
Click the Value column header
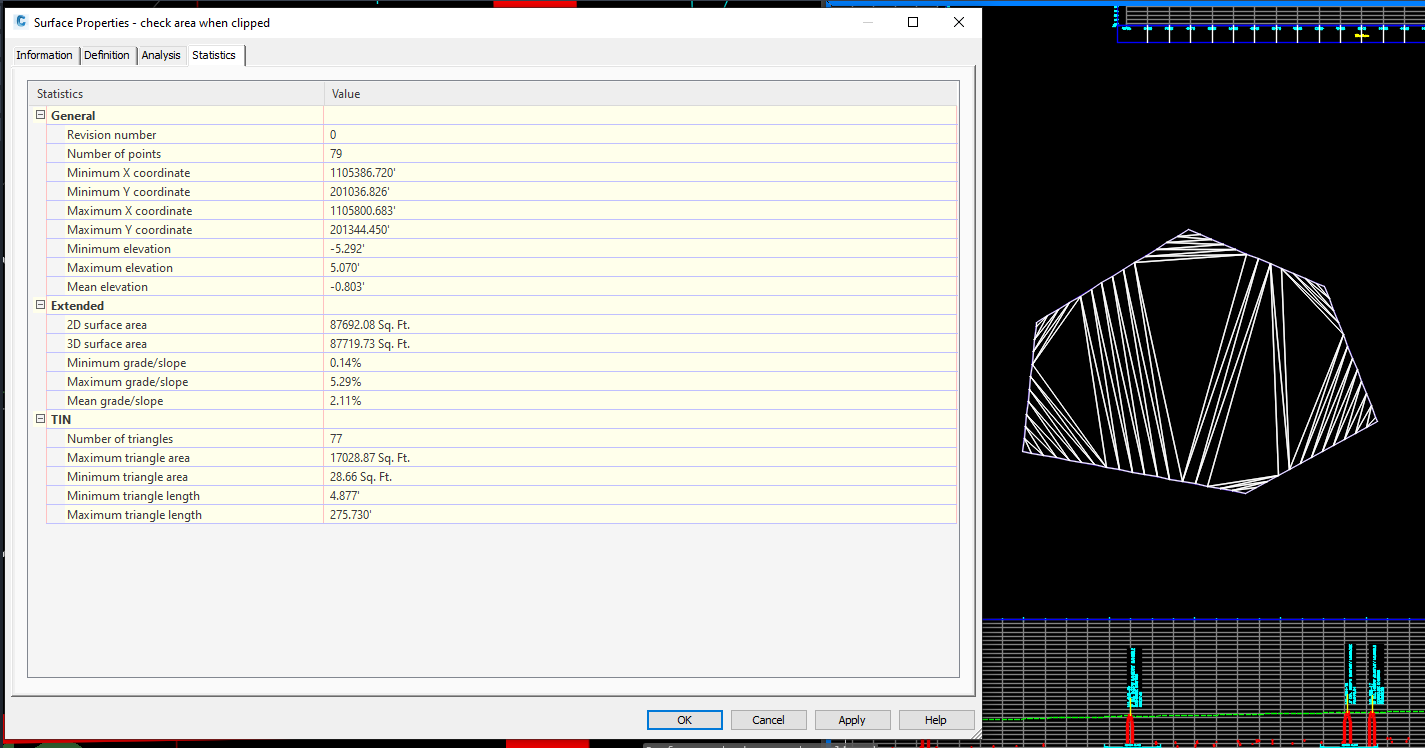coord(345,93)
